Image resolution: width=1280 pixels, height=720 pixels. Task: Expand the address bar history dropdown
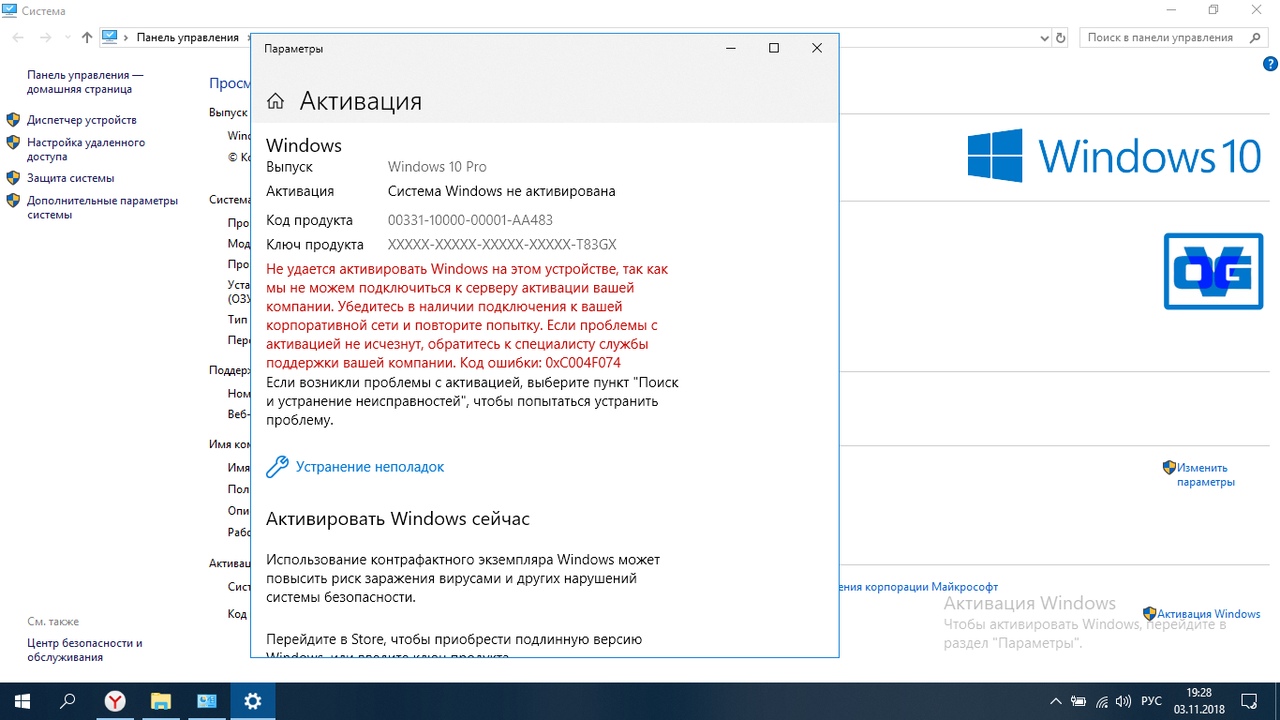tap(1045, 37)
